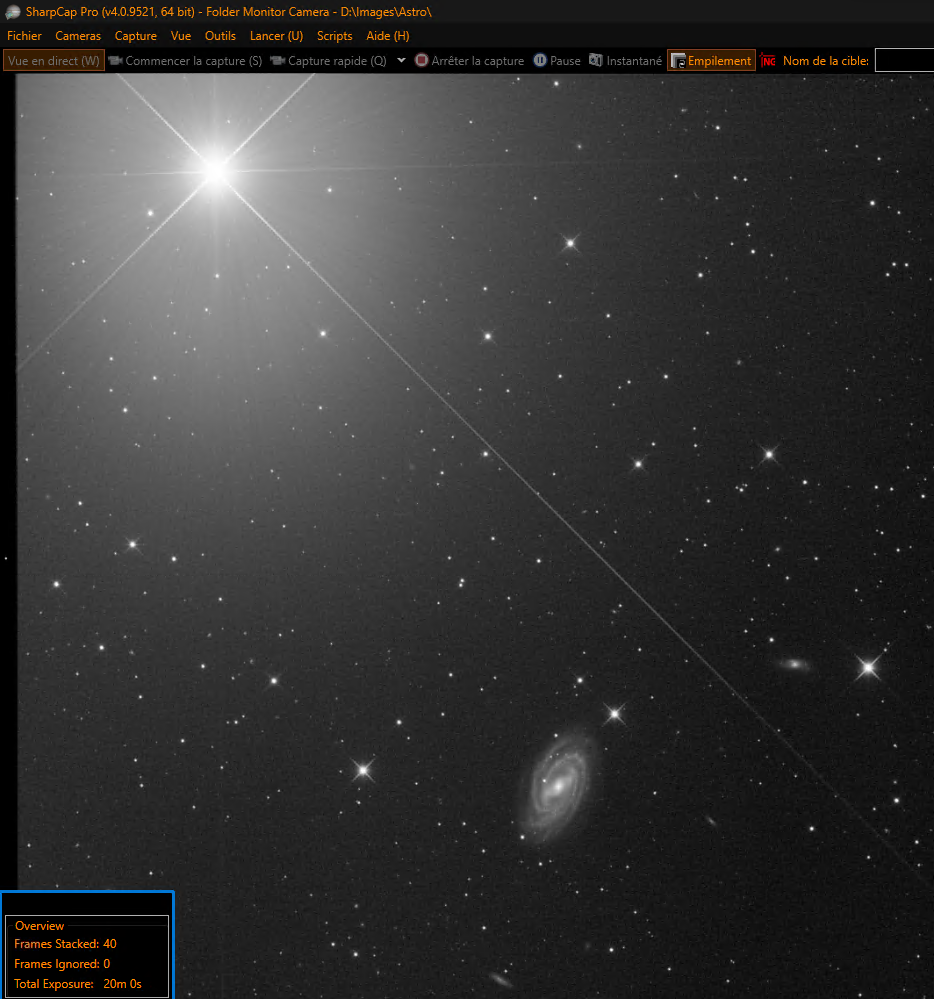Click the SharpCap app icon in title bar
Image resolution: width=934 pixels, height=999 pixels.
point(12,12)
